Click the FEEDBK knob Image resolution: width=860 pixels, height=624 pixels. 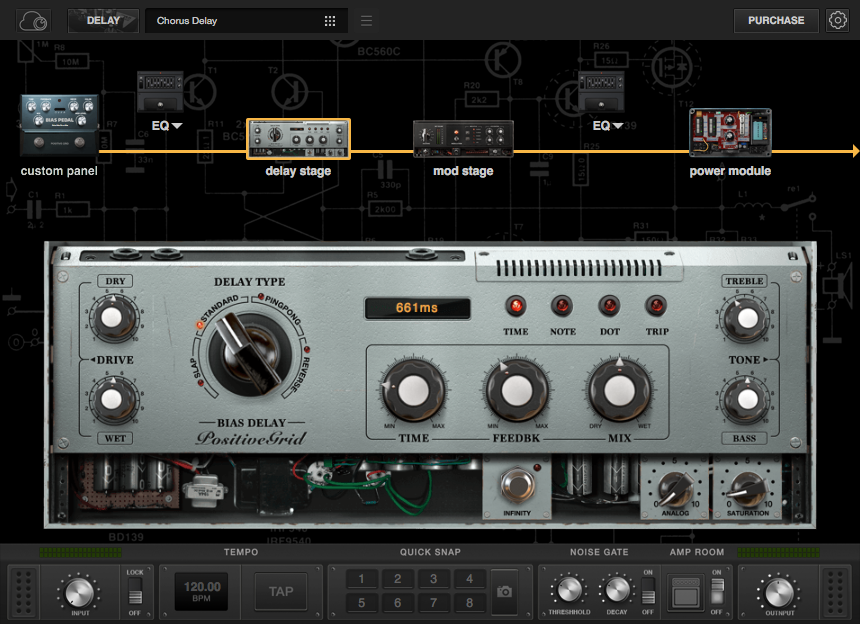(517, 391)
